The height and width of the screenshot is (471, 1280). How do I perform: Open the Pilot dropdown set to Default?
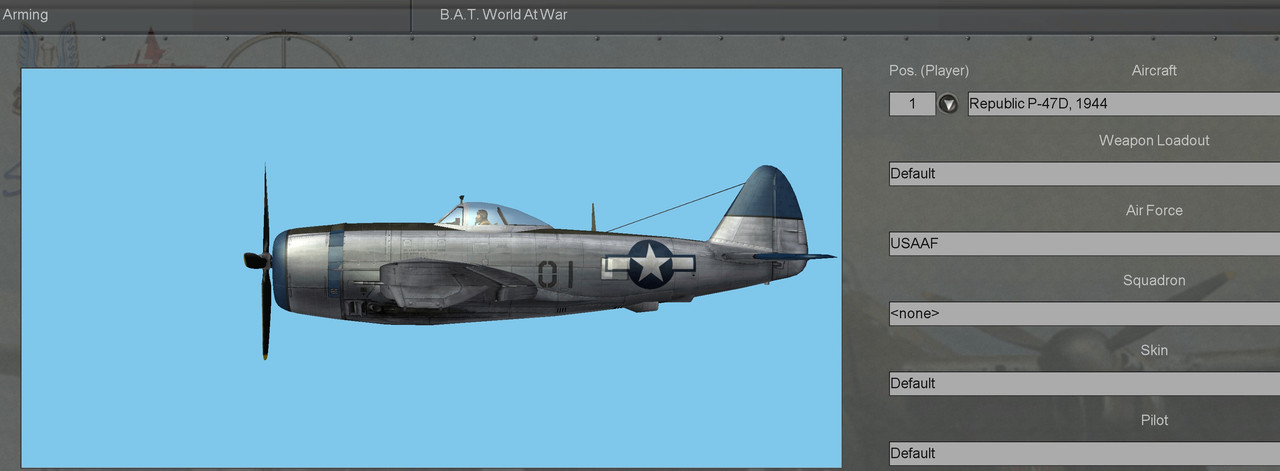pos(1084,454)
